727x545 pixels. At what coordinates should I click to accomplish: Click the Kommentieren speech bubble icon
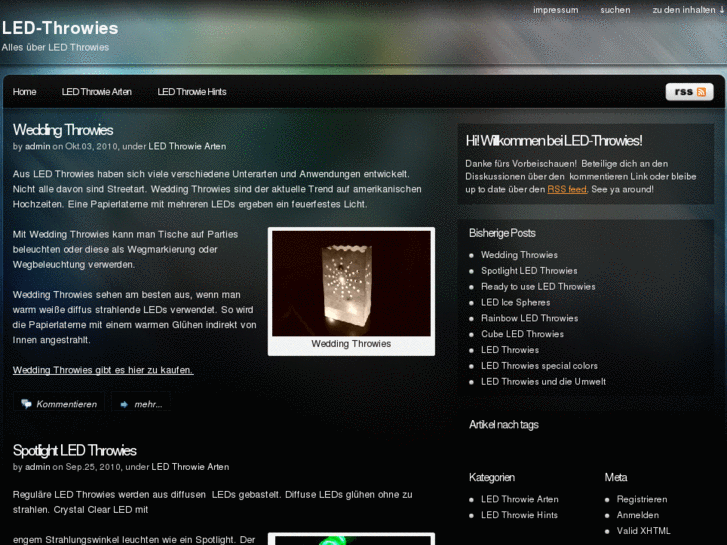(x=26, y=404)
